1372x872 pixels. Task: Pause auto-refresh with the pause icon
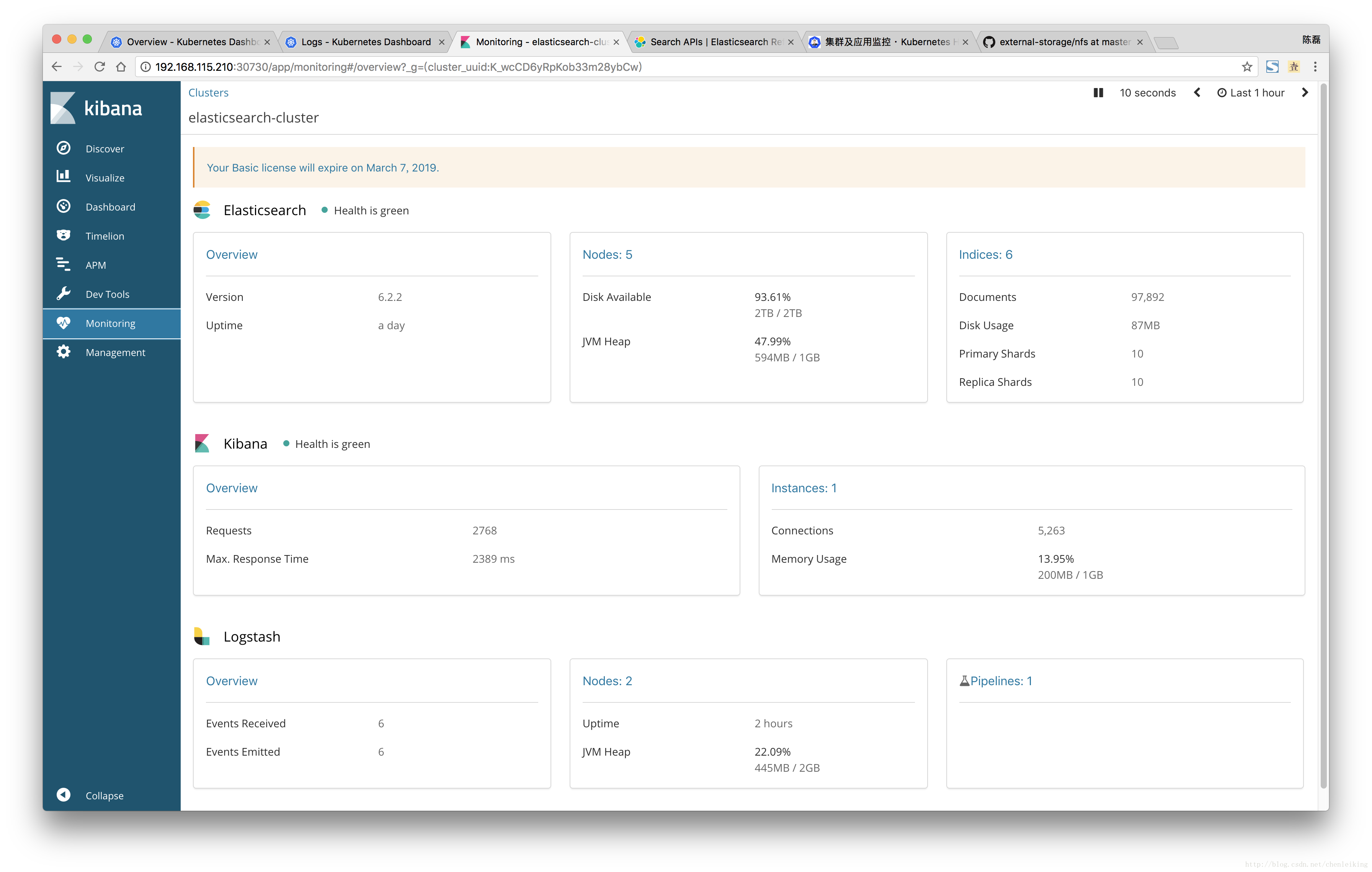[x=1098, y=93]
